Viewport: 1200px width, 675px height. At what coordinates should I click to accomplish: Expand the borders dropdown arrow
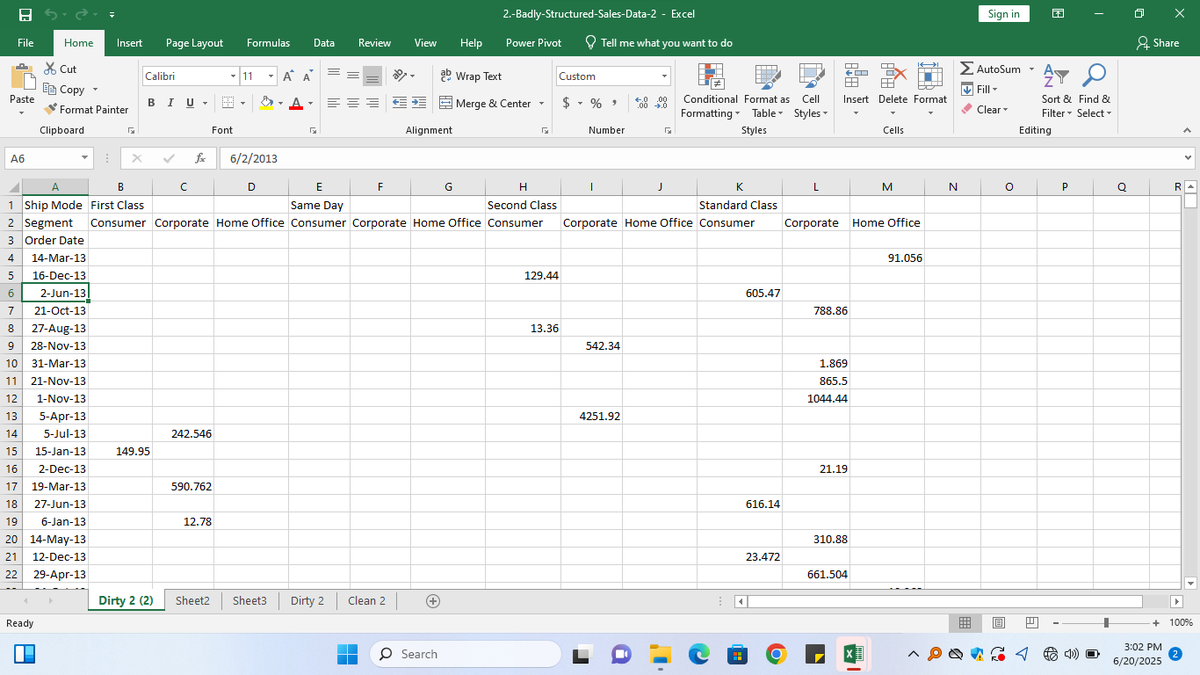pyautogui.click(x=243, y=104)
